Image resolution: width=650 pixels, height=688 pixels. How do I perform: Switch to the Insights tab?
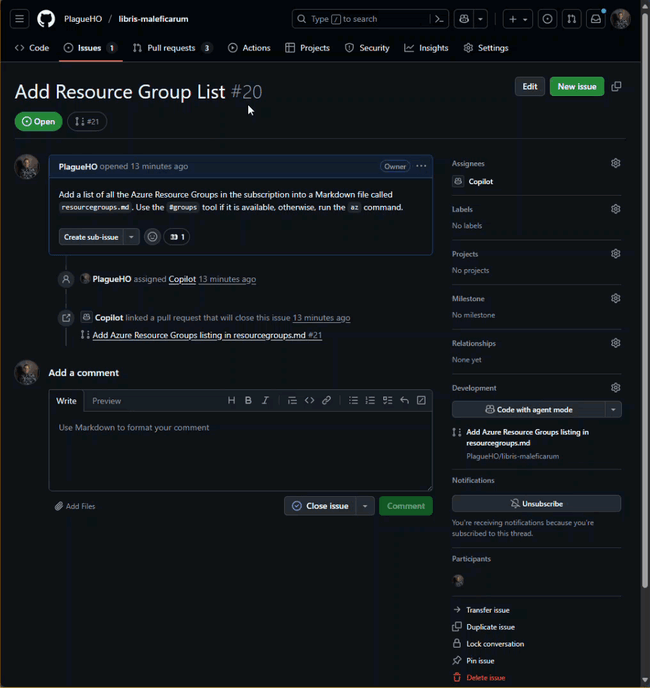[427, 48]
